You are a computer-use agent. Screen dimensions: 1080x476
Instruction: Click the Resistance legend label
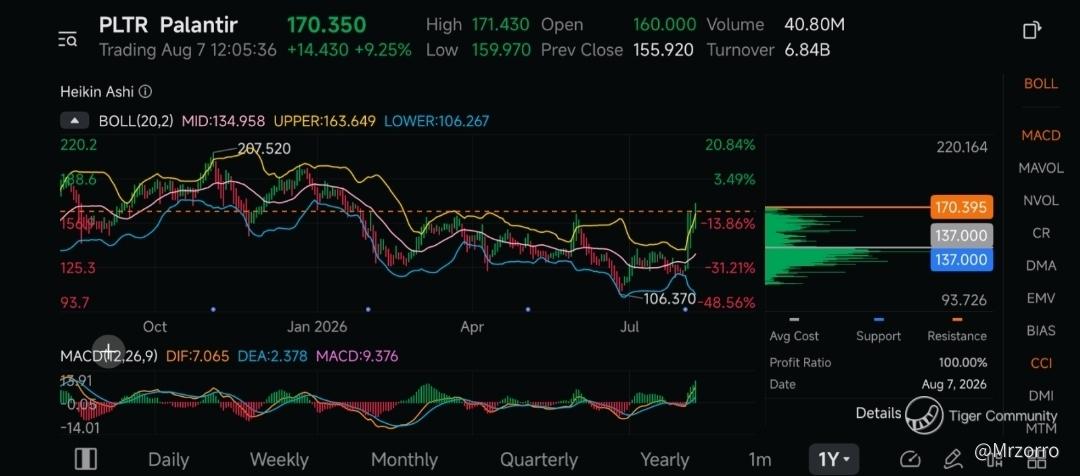957,336
